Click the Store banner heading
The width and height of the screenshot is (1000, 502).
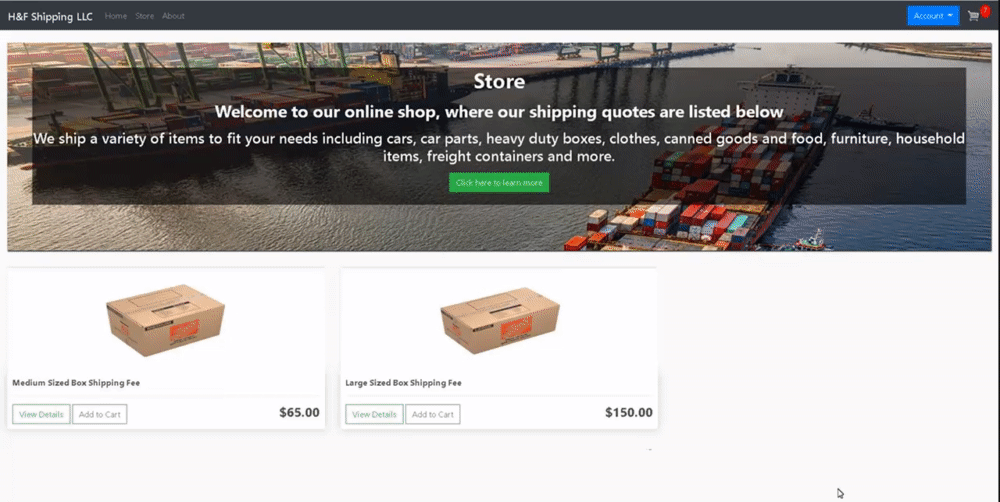tap(499, 81)
